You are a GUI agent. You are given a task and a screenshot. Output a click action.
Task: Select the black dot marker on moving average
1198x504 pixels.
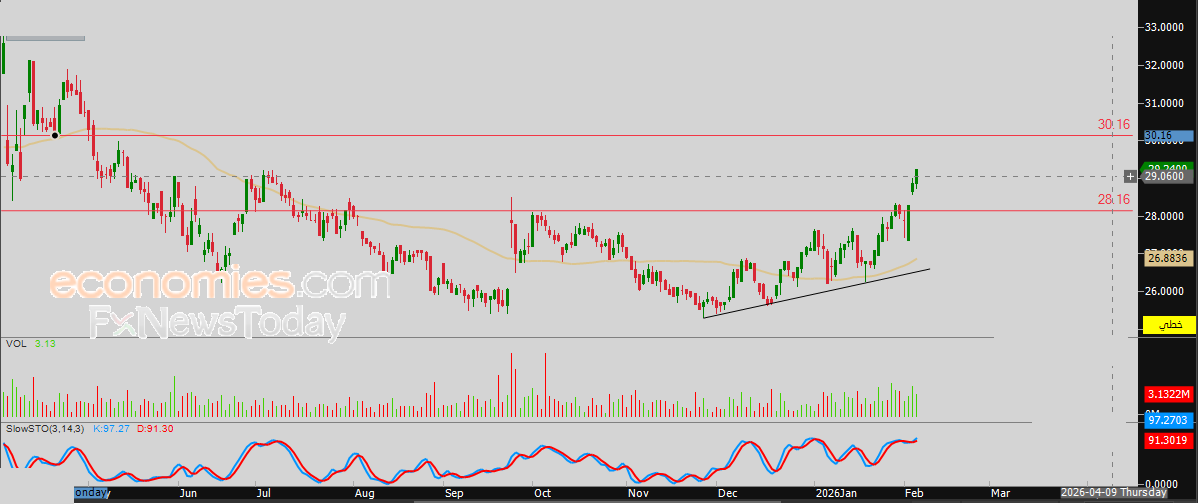coord(56,136)
